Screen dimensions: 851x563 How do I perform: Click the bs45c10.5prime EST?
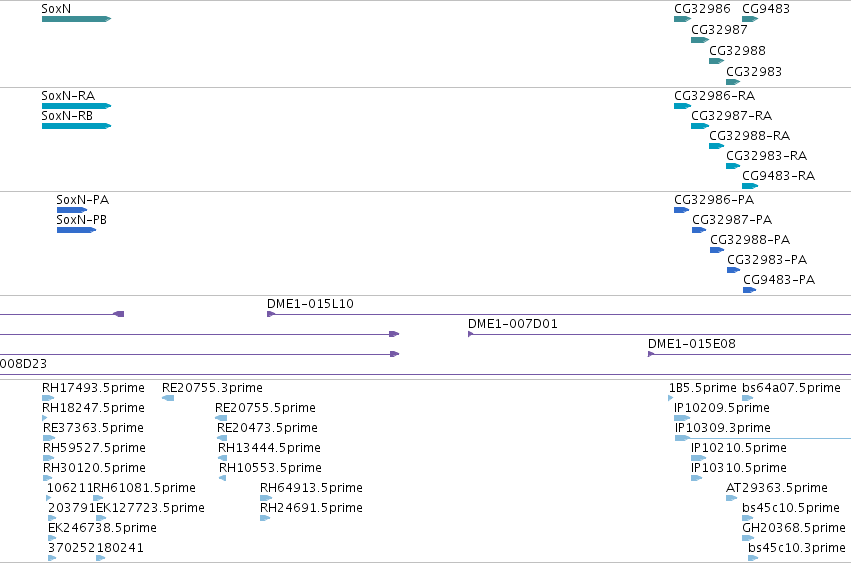click(x=748, y=518)
